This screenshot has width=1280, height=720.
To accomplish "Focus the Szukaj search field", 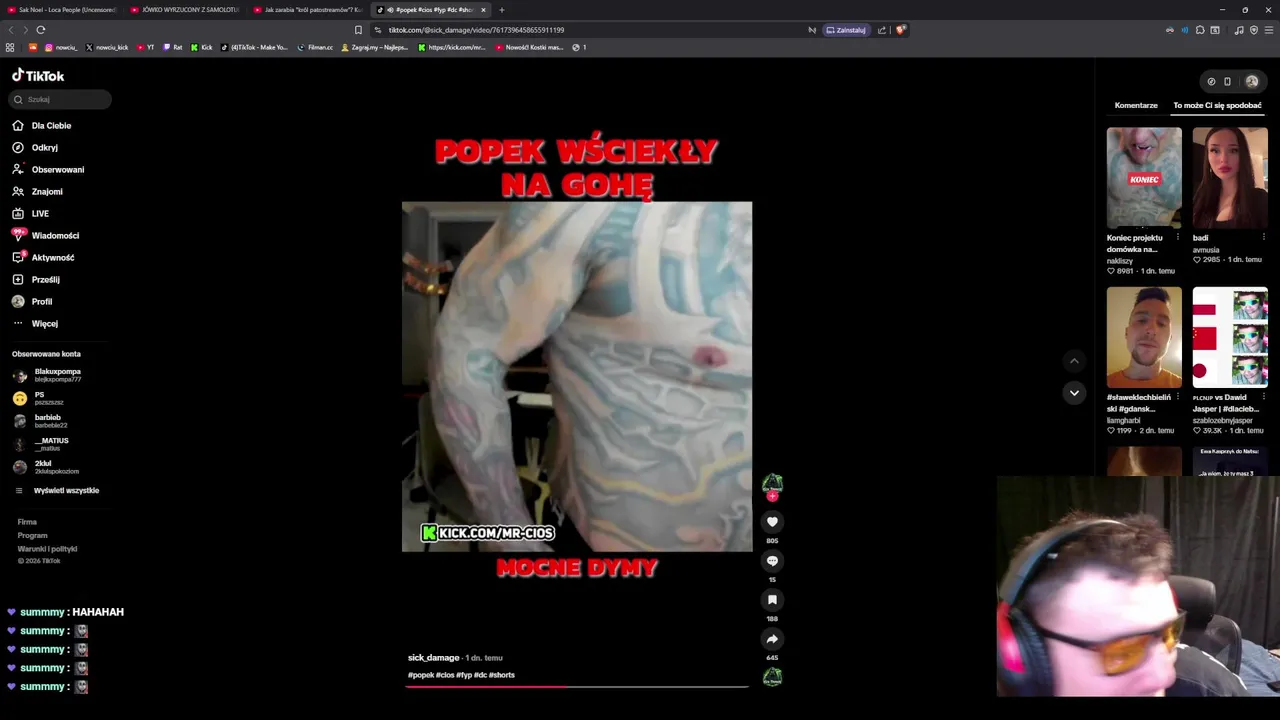I will pyautogui.click(x=61, y=99).
